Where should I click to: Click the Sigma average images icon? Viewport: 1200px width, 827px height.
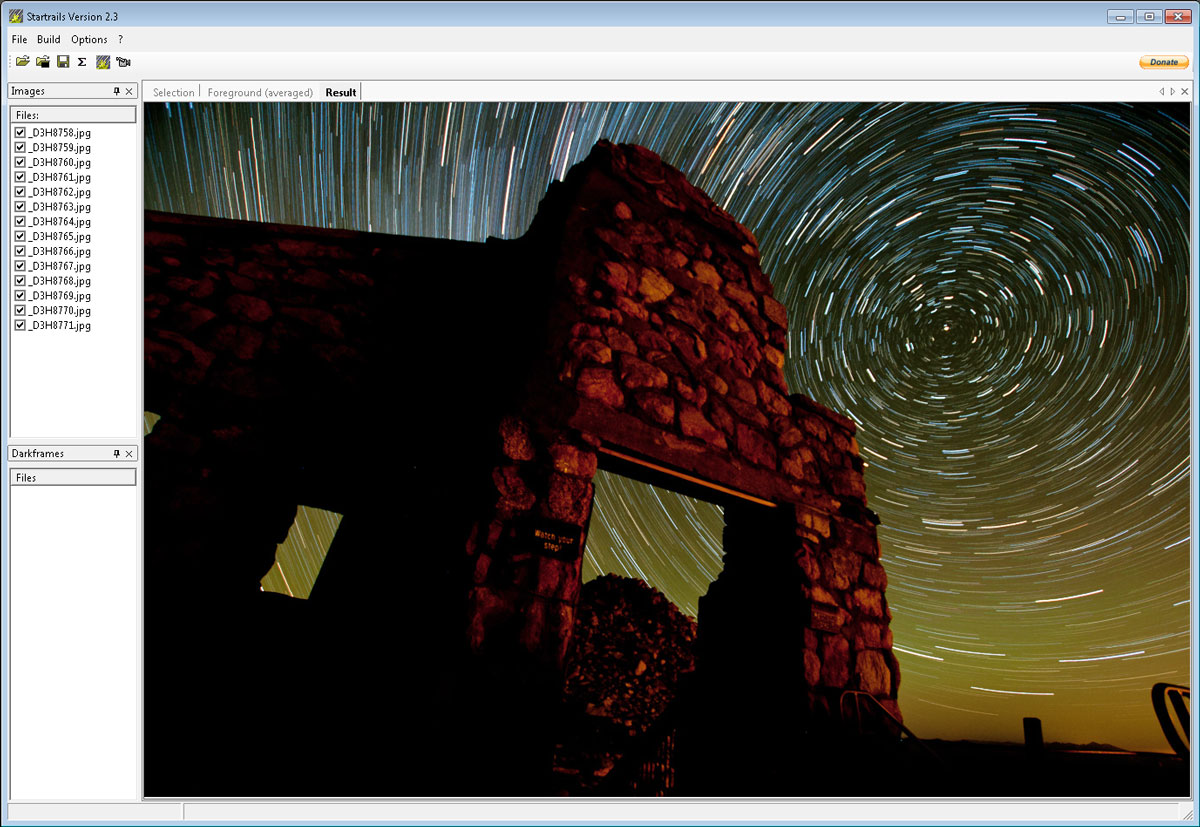click(82, 62)
